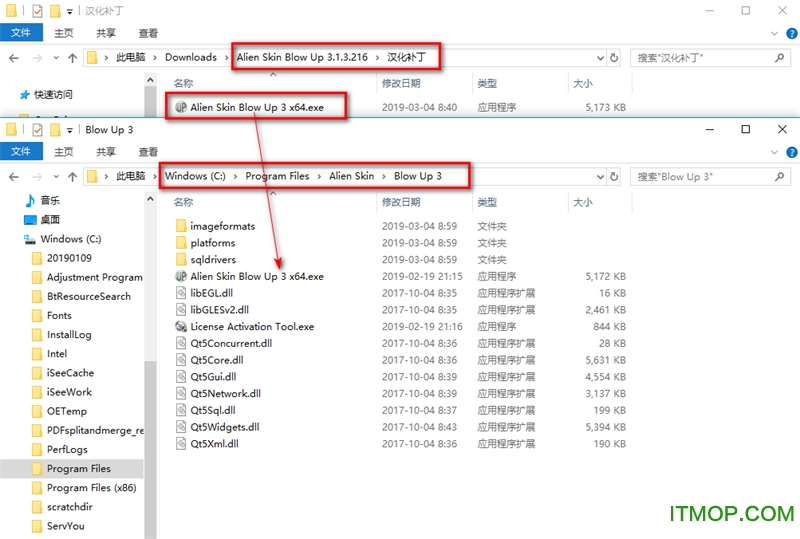Click the forward arrow in Blow Up 3 window
Image resolution: width=800 pixels, height=539 pixels.
[x=37, y=177]
